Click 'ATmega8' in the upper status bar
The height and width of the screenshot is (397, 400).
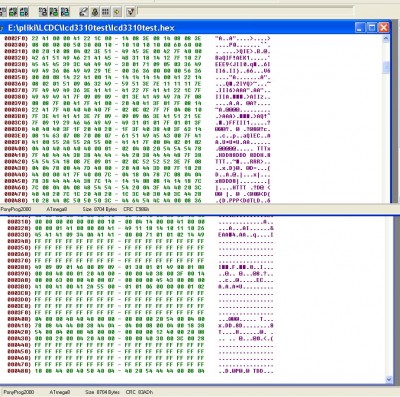tap(56, 209)
